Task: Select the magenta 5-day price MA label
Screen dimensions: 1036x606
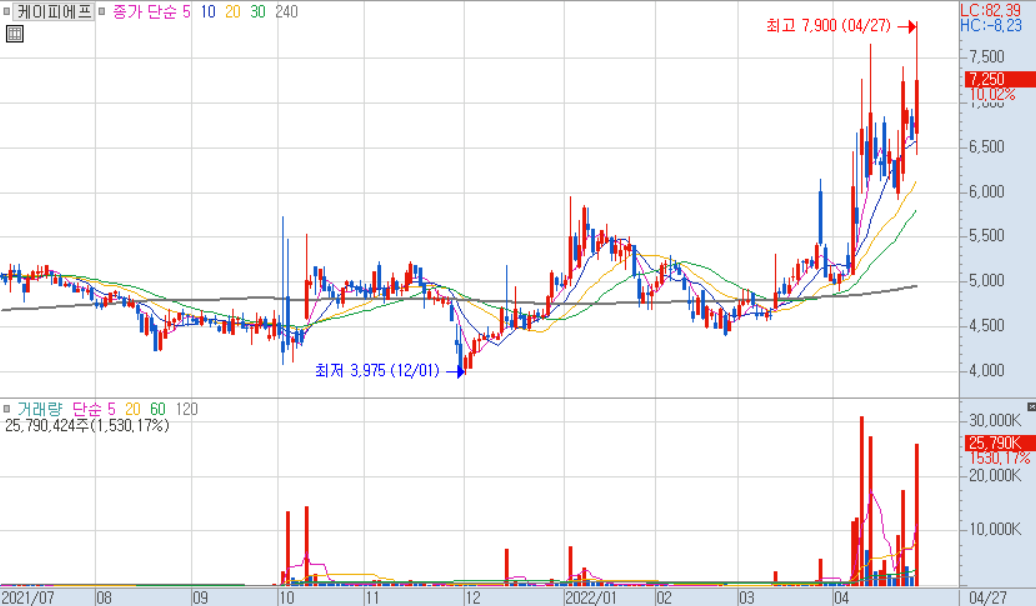Action: [x=187, y=12]
